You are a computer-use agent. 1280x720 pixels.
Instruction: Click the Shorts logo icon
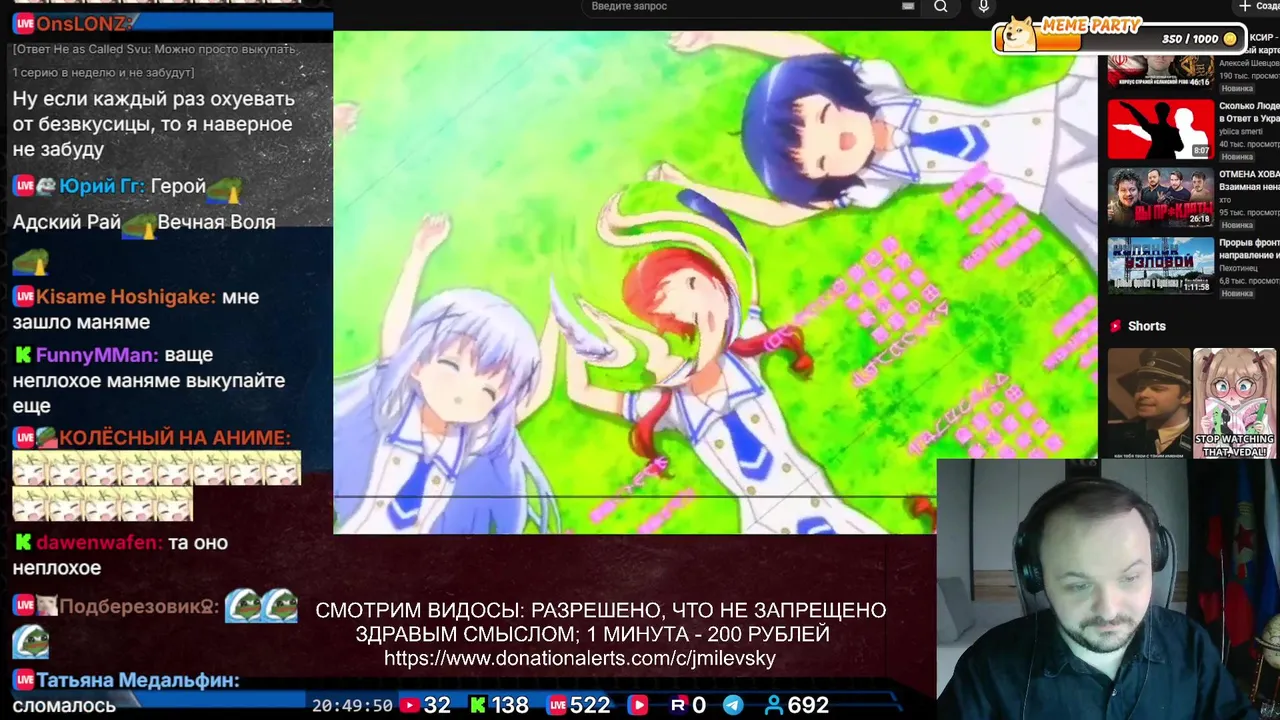pos(1115,326)
